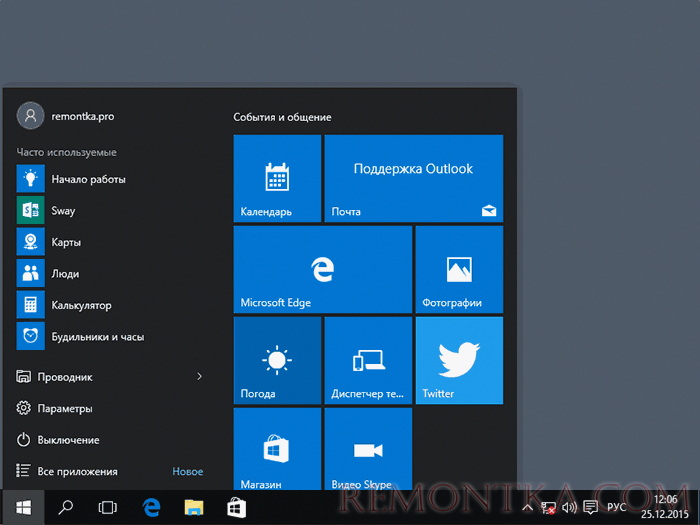
Task: Open the Microsoft Edge tile
Action: (322, 269)
